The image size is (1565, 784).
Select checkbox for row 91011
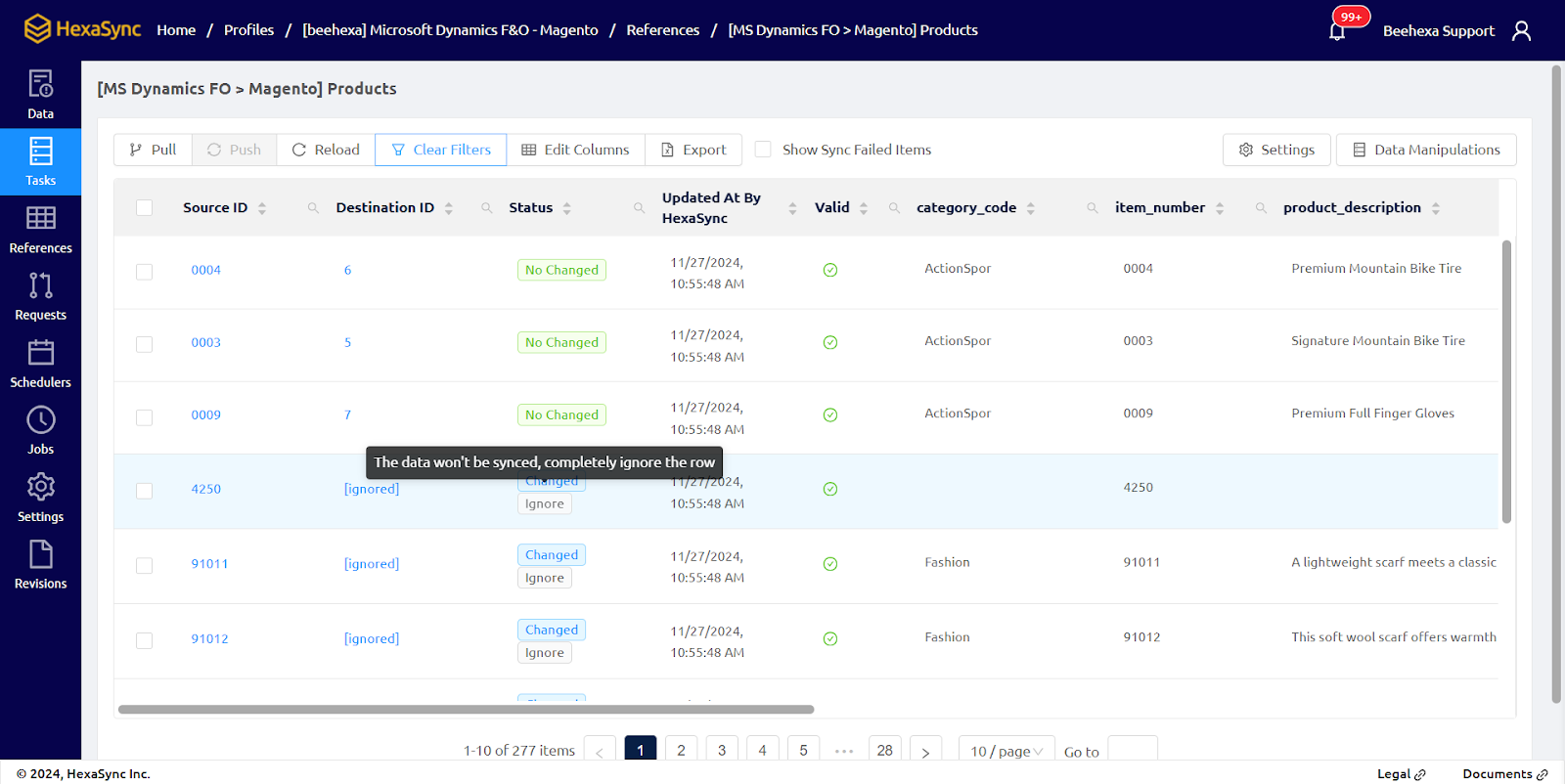(x=144, y=565)
